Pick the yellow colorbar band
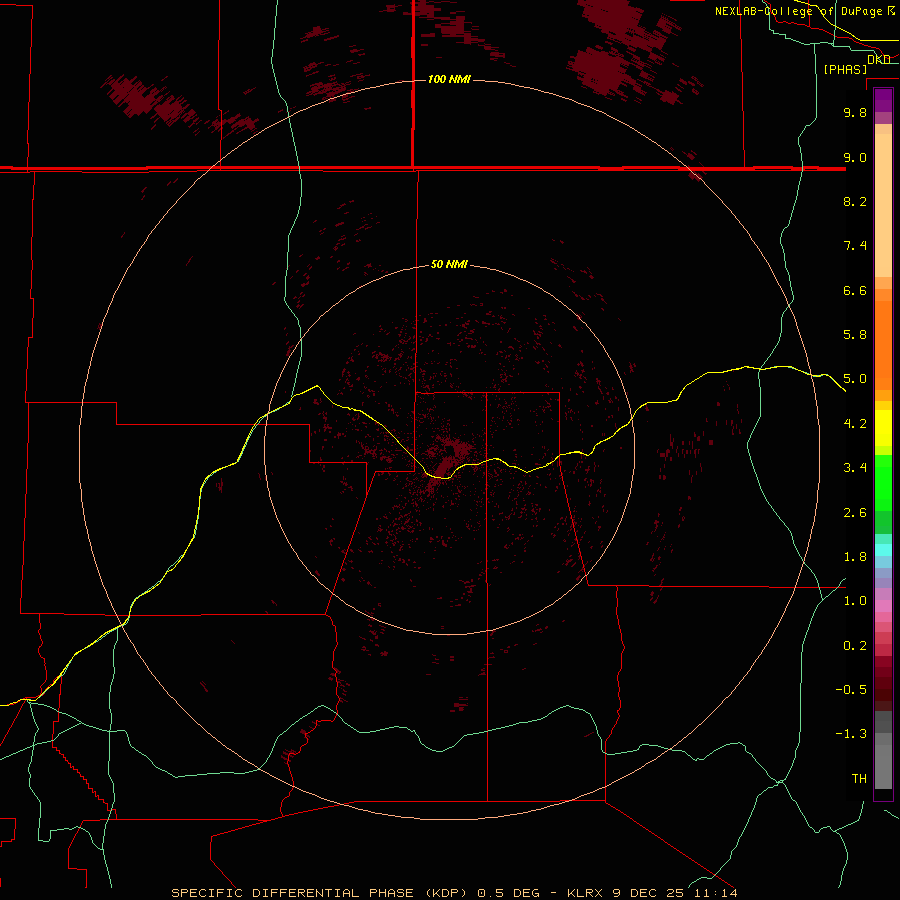Image resolution: width=900 pixels, height=900 pixels. 883,428
